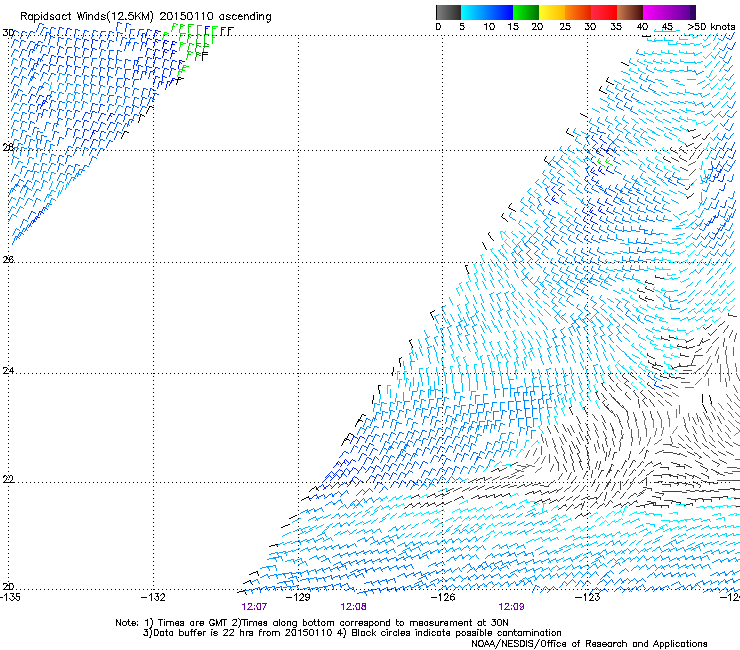Screen dimensions: 740x650
Task: Click the gray 0-5 knots legend swatch
Action: coord(448,12)
